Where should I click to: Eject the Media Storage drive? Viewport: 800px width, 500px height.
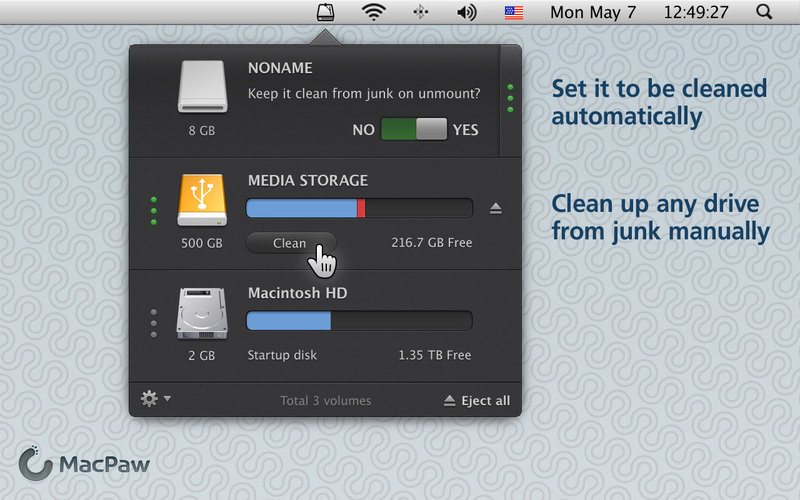(496, 208)
